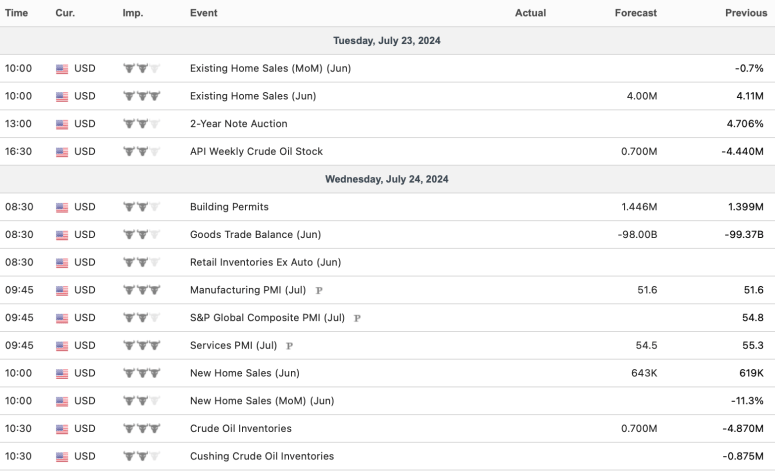Click the importance bulls for Goods Trade Balance (Jun)

tap(142, 234)
